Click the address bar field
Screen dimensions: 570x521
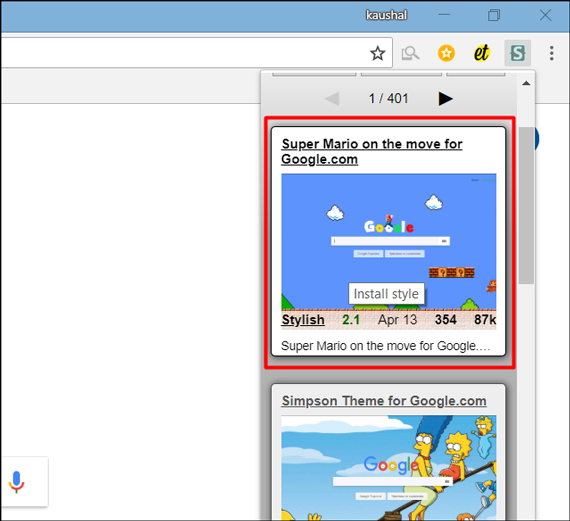196,53
